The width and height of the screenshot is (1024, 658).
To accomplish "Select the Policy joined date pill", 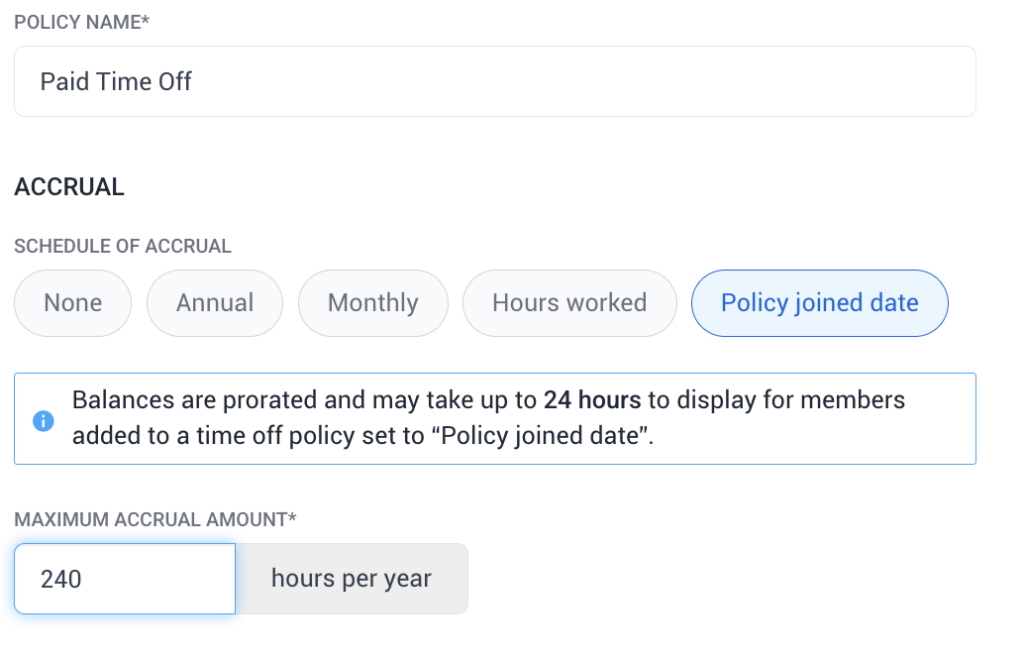I will [x=819, y=303].
